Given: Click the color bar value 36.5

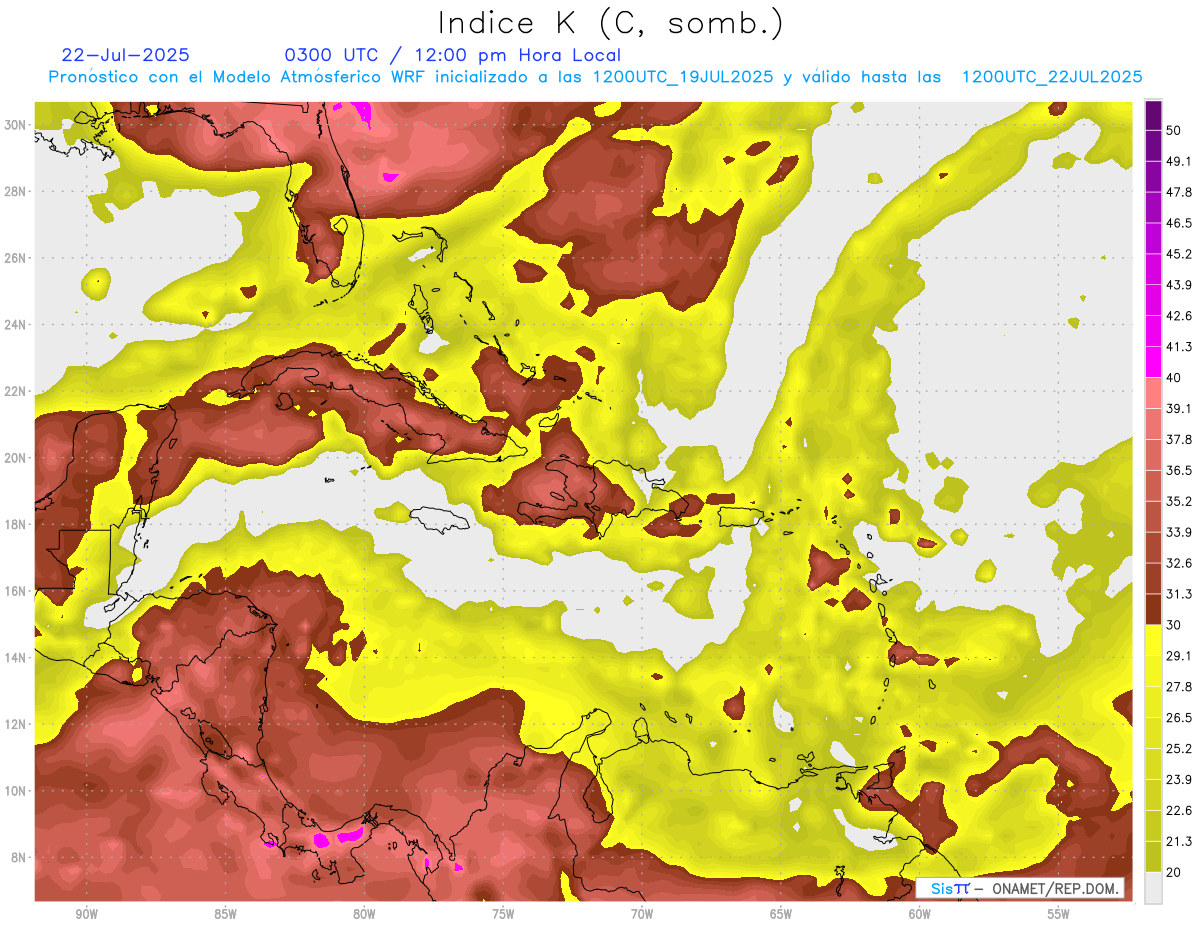Looking at the screenshot, I should (x=1178, y=470).
